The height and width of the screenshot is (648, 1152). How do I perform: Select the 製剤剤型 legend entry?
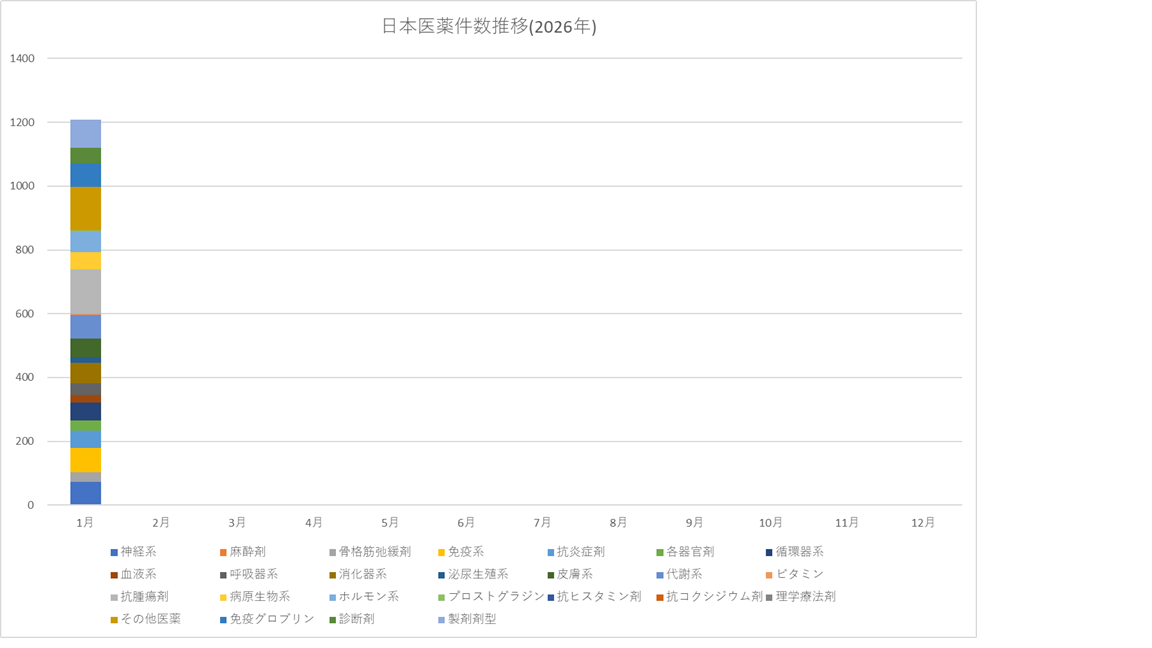click(x=472, y=619)
